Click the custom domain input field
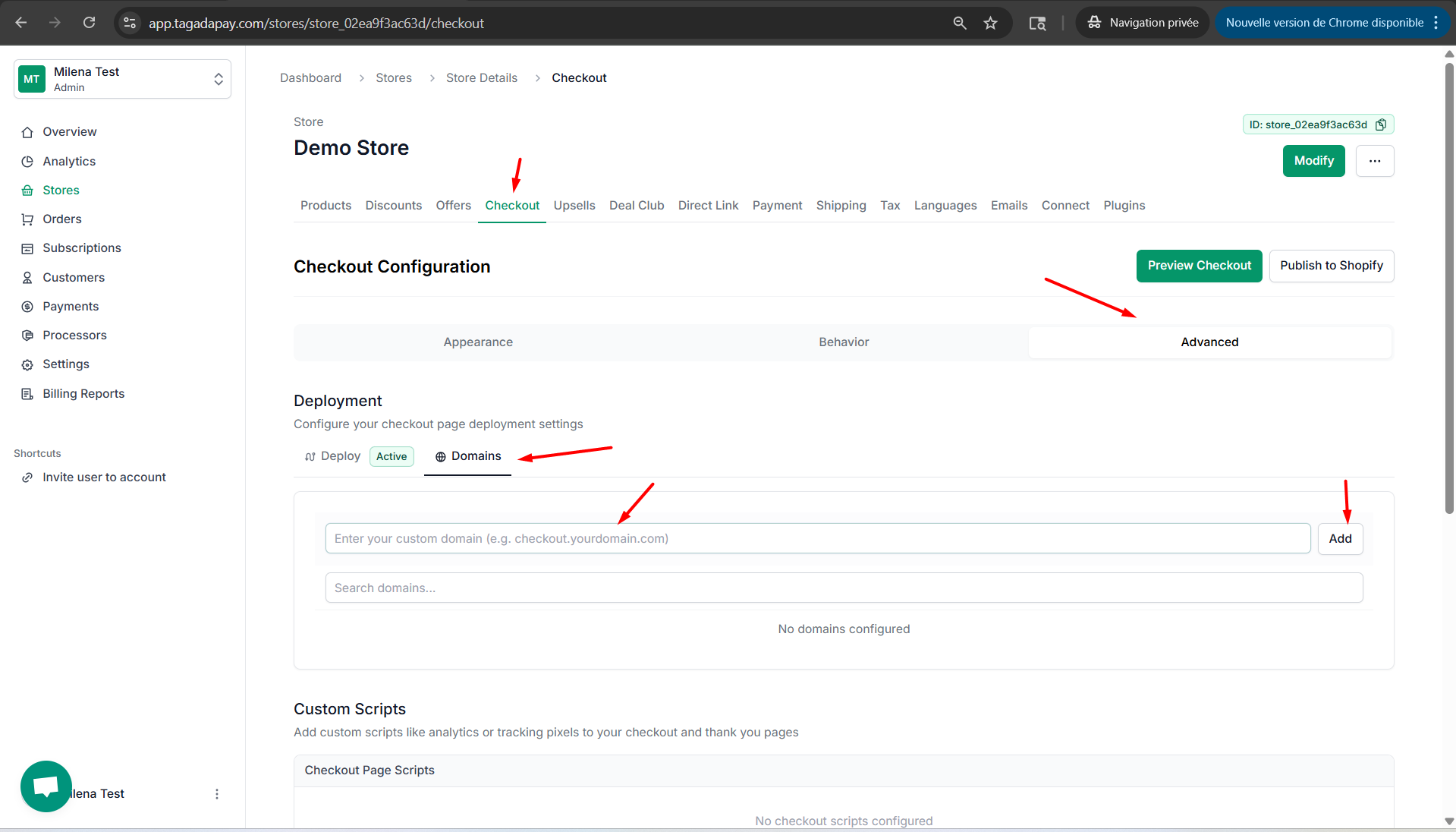Screen dimensions: 1456x832 coord(818,538)
